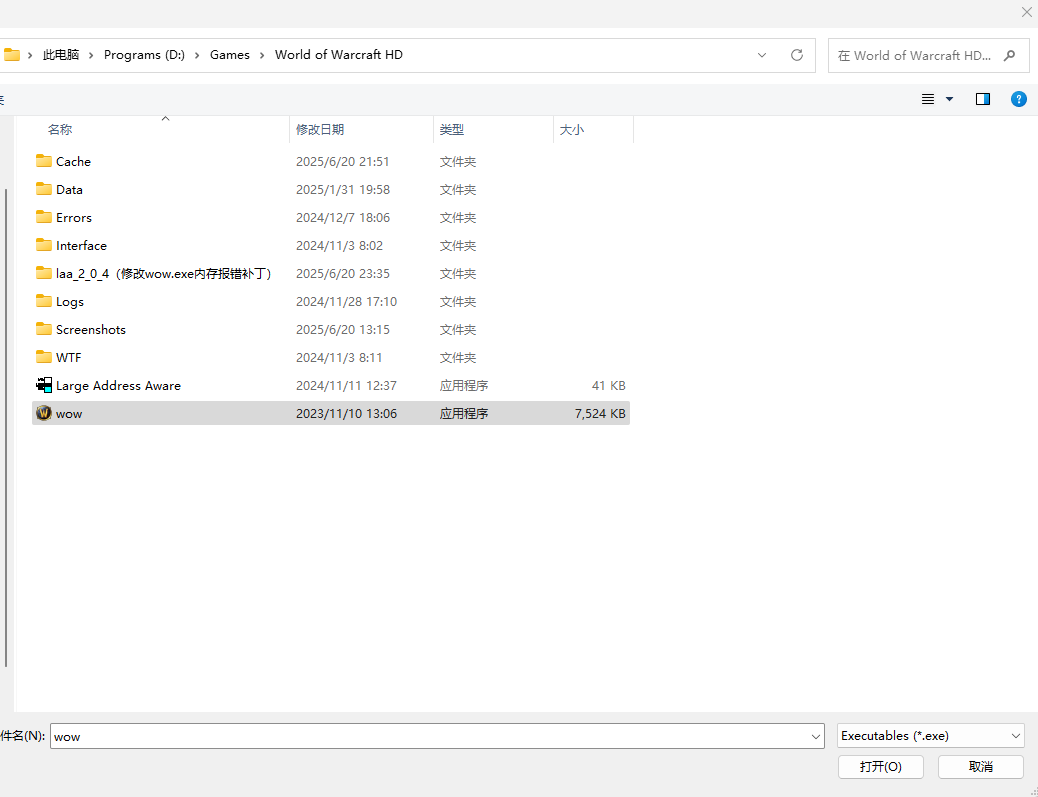This screenshot has width=1038, height=797.
Task: Click the date 2025/6/20 23:35
Action: point(342,273)
